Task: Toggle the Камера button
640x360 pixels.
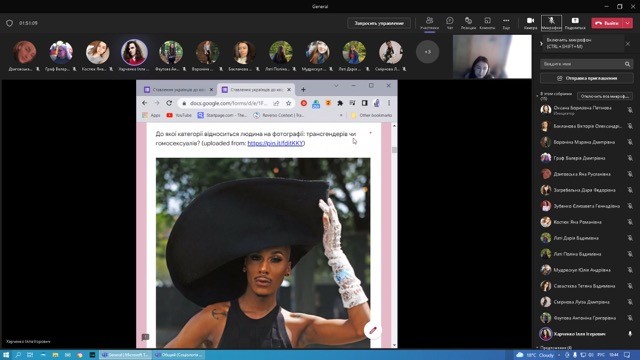Action: [530, 23]
